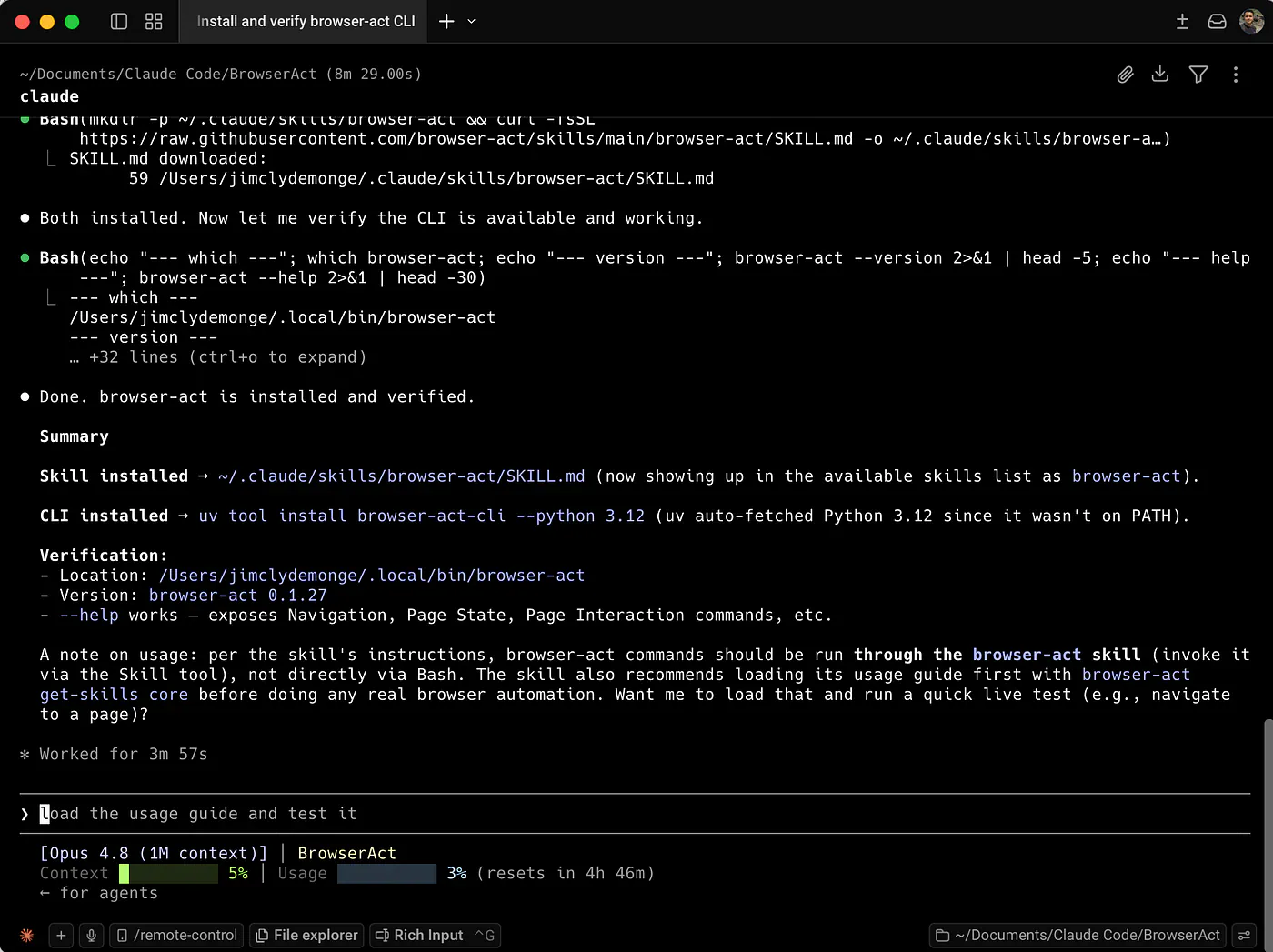Screen dimensions: 1273x952
Task: Click the bottom-left plus button
Action: coord(61,936)
